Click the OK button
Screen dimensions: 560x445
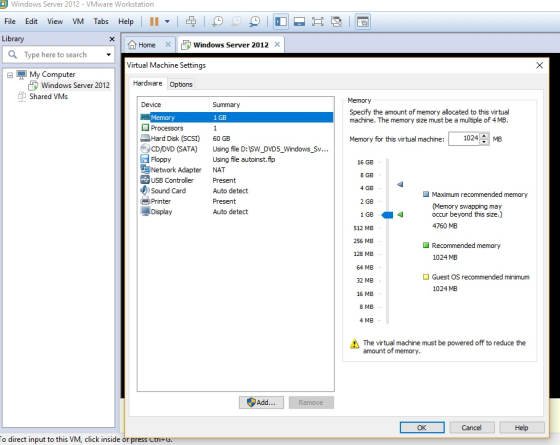[422, 428]
